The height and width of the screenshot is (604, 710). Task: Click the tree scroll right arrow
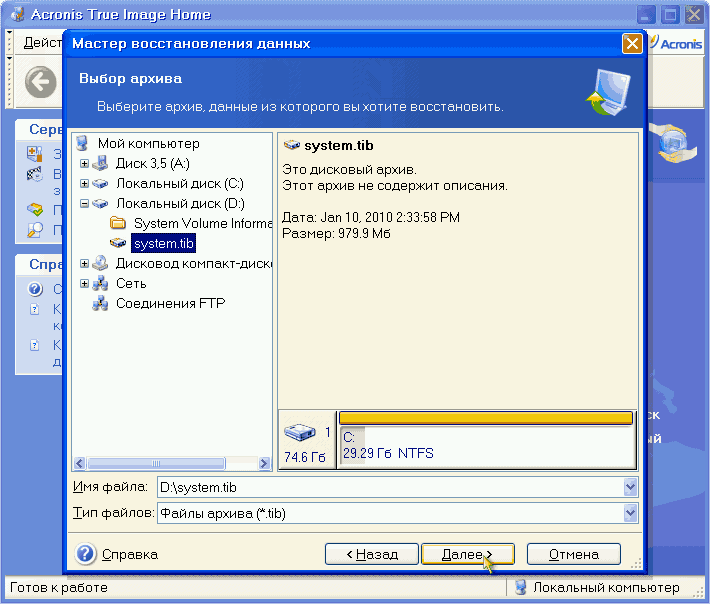264,463
